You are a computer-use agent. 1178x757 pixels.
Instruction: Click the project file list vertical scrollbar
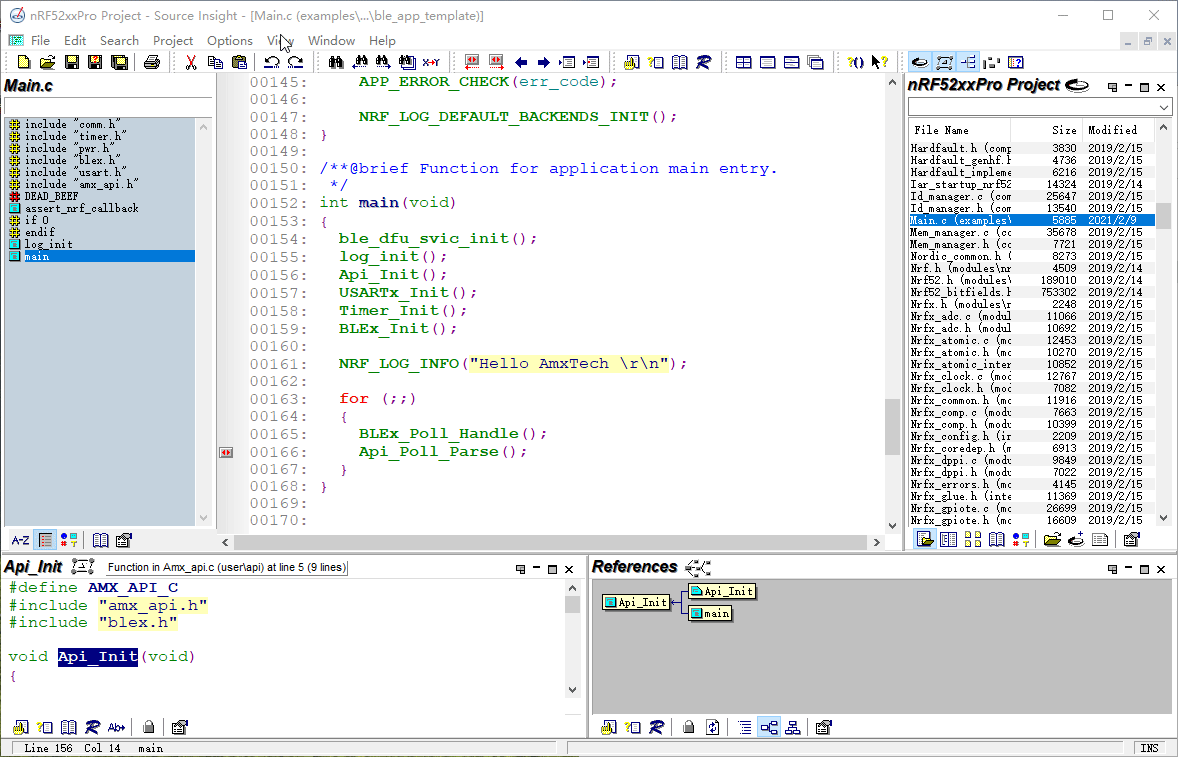(x=1163, y=323)
